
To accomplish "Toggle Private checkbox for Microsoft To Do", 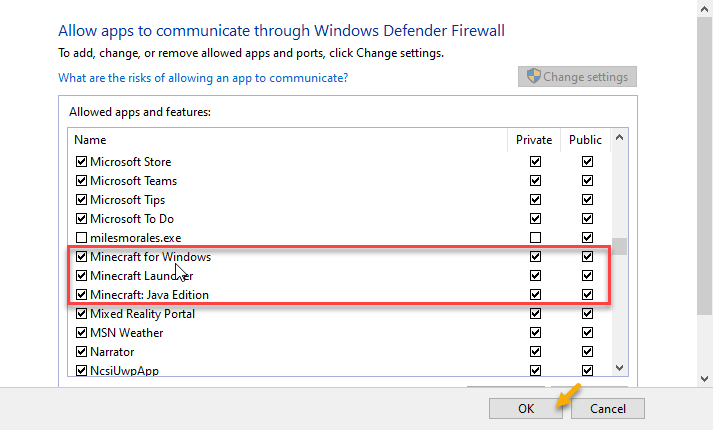I will click(x=535, y=219).
